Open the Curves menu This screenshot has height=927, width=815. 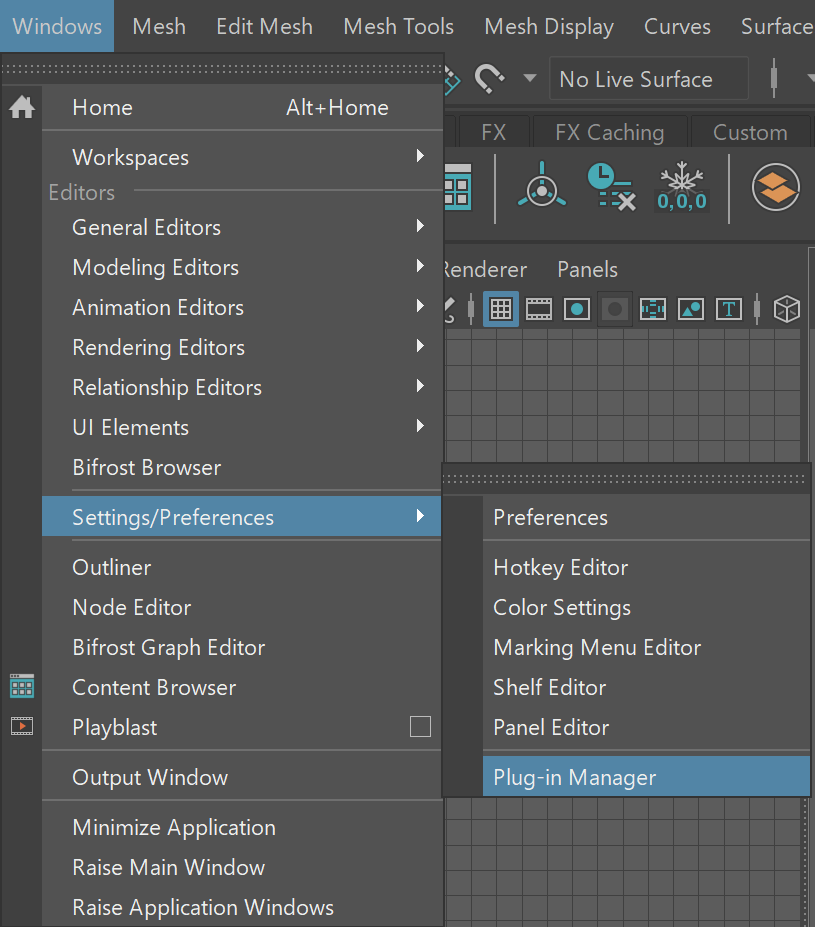677,26
